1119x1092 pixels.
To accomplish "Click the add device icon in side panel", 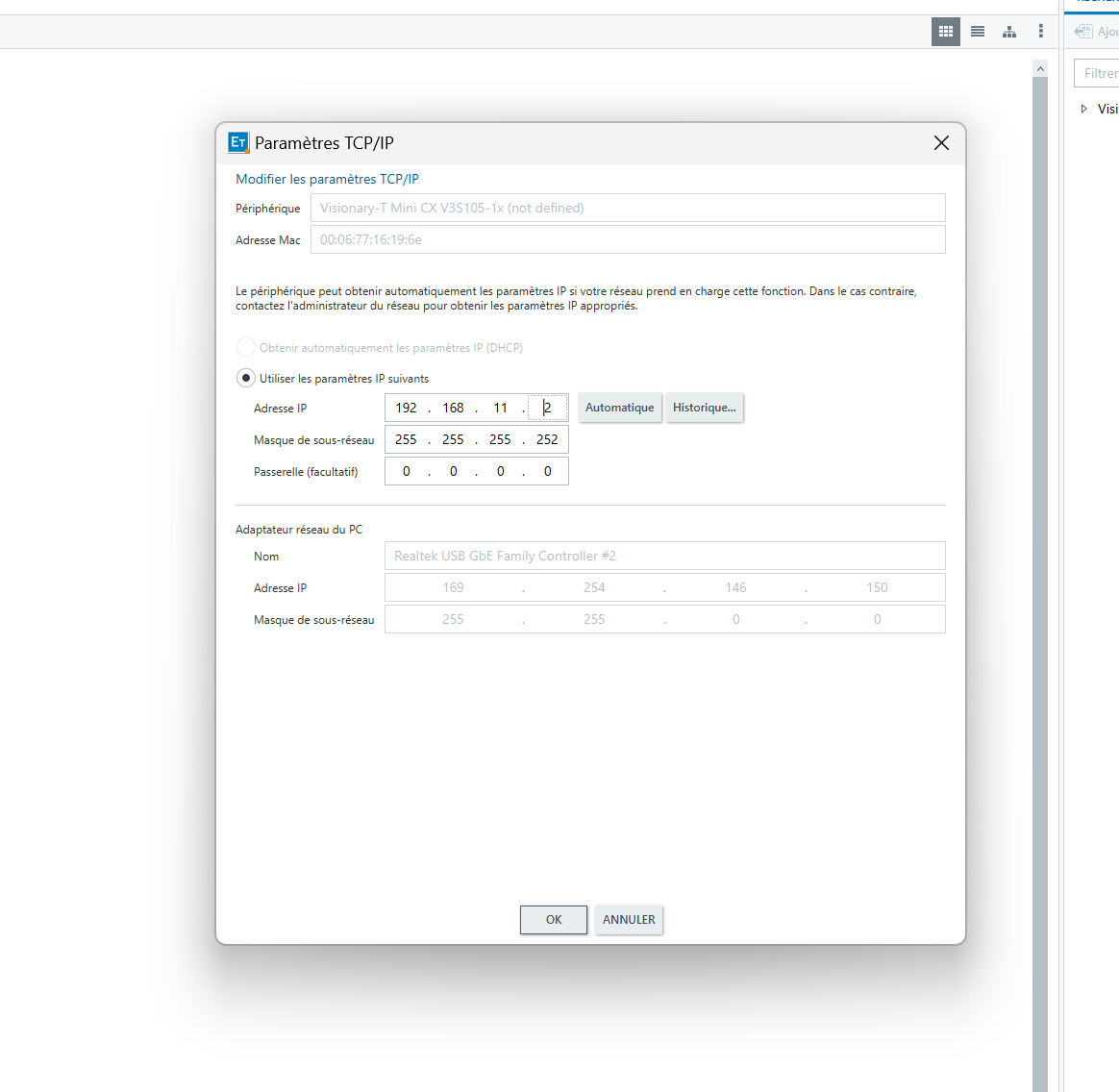I will point(1083,32).
